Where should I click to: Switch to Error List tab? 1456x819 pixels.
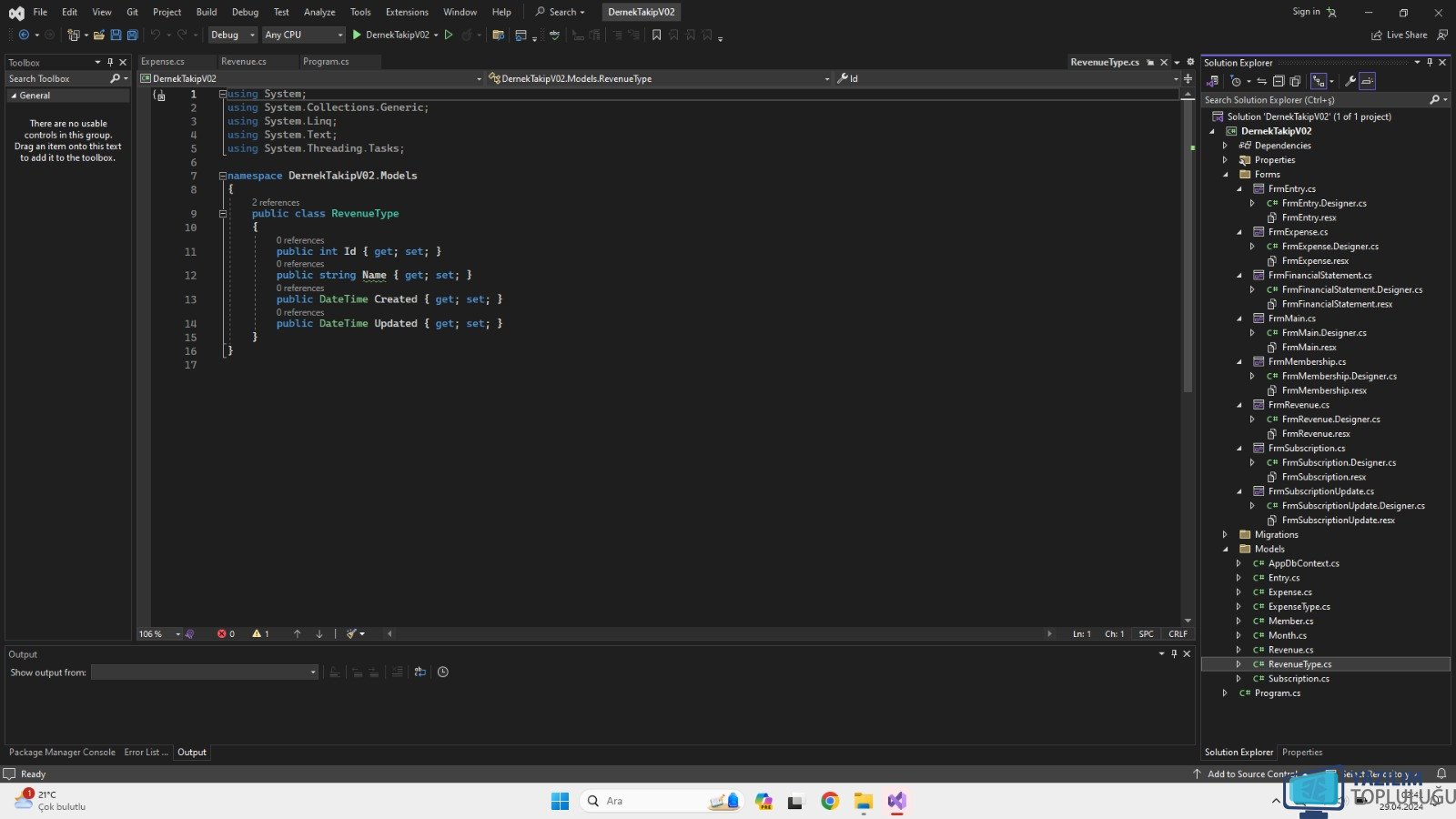[146, 752]
